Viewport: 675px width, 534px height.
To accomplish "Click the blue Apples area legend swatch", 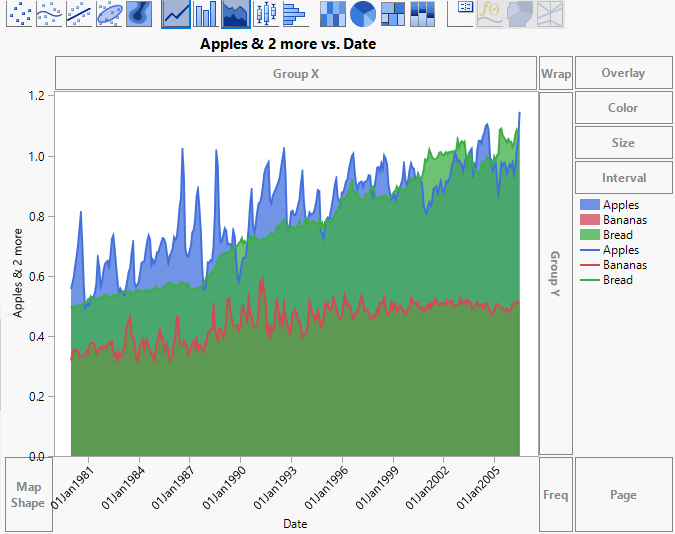I will 589,205.
